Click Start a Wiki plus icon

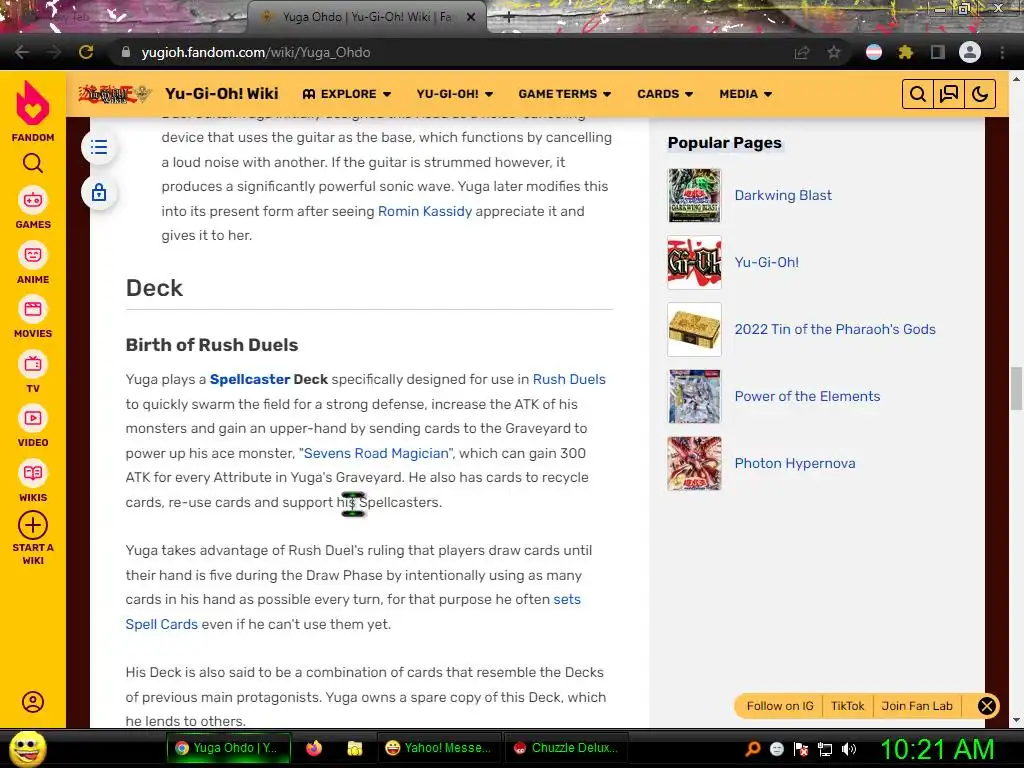pos(33,525)
